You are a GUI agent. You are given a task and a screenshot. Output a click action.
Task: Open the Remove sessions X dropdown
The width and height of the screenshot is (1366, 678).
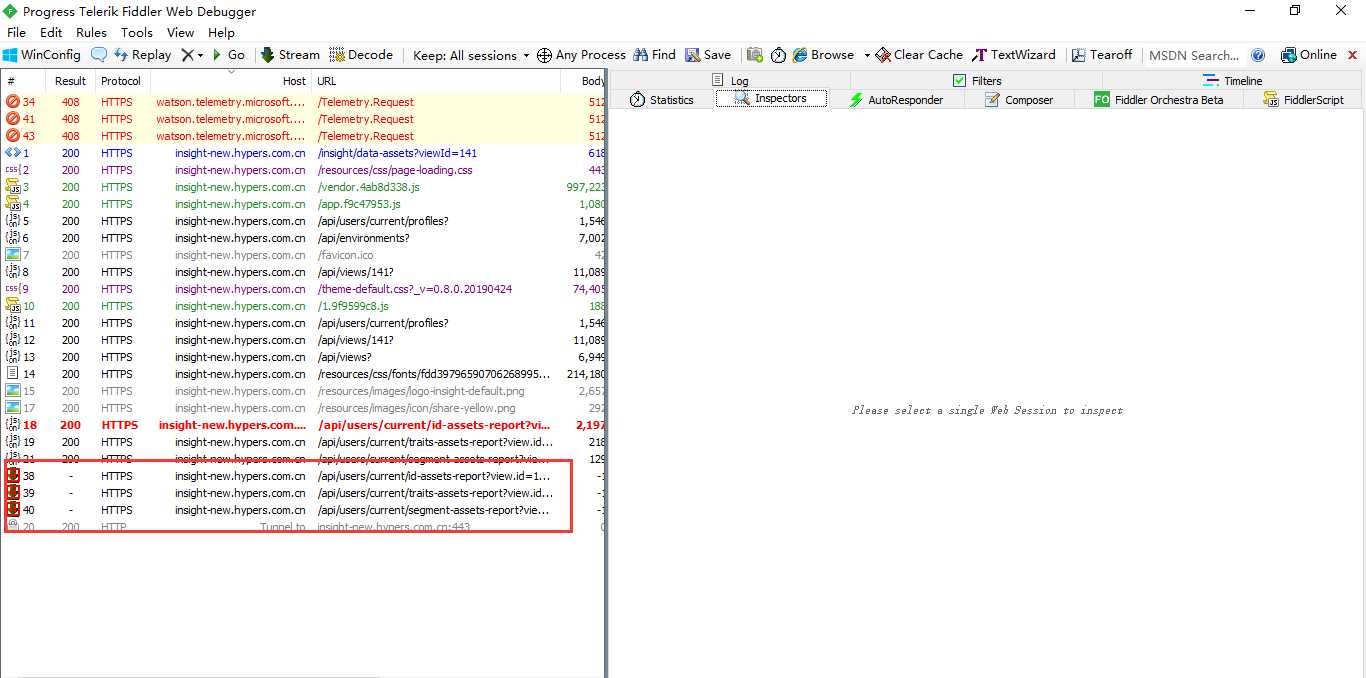(x=192, y=55)
